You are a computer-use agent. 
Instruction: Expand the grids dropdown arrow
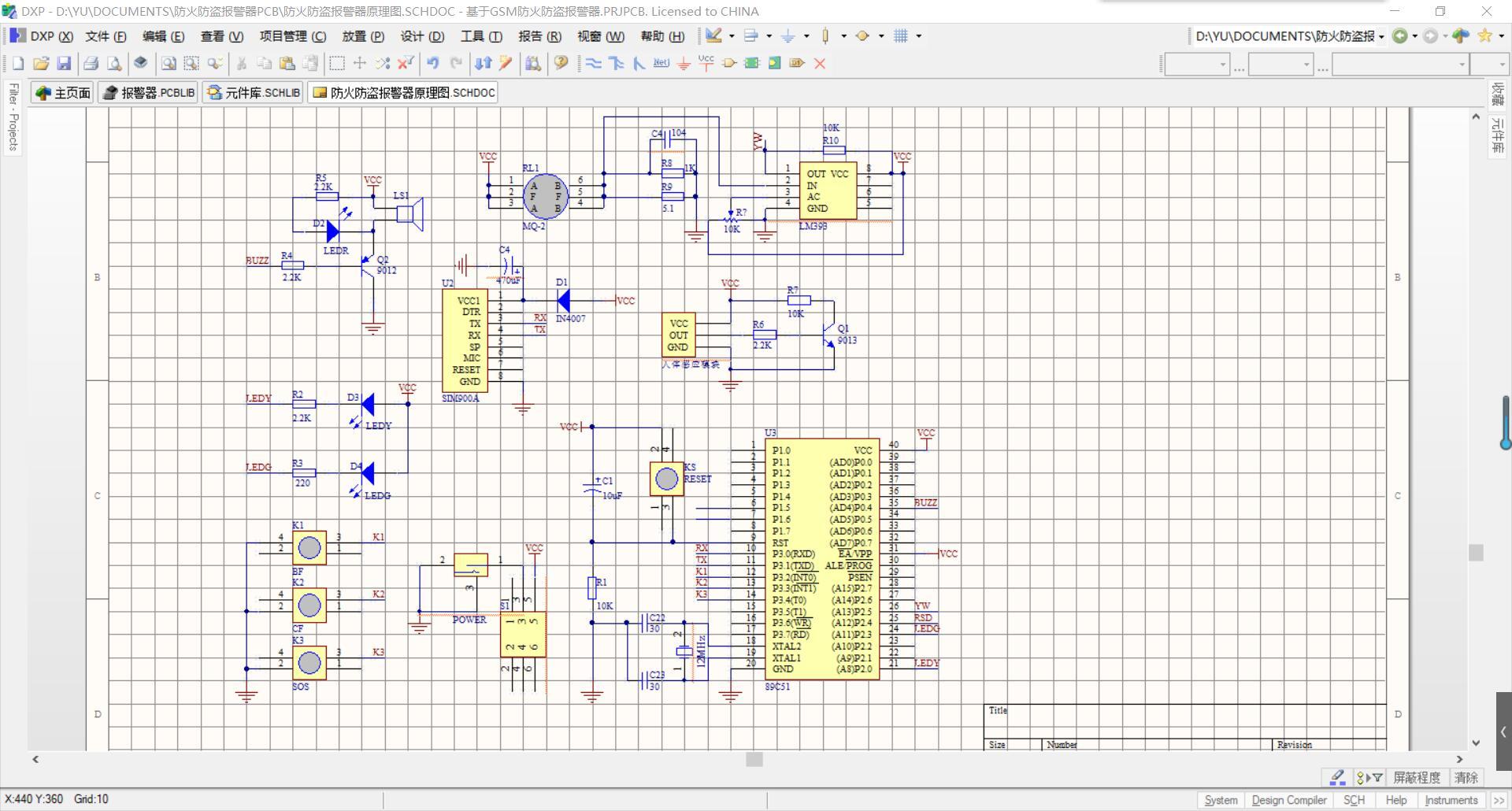click(x=918, y=35)
